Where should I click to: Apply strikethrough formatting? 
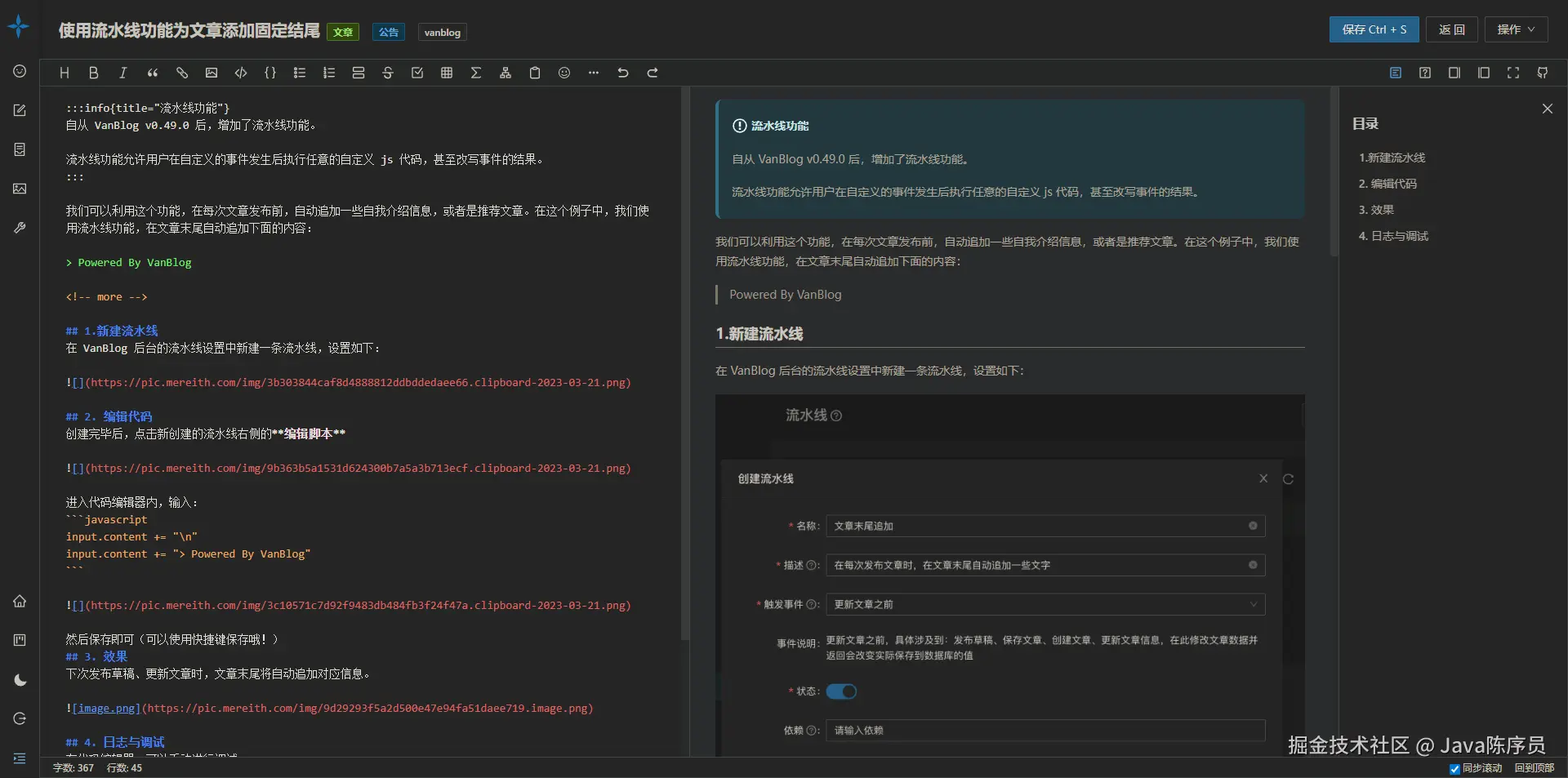(388, 73)
